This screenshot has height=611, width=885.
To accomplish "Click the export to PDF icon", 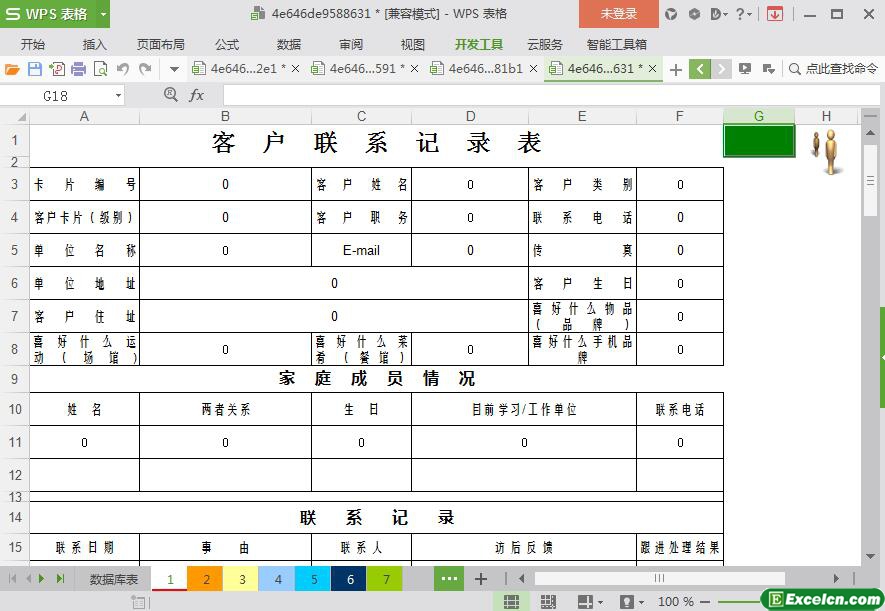I will point(57,69).
